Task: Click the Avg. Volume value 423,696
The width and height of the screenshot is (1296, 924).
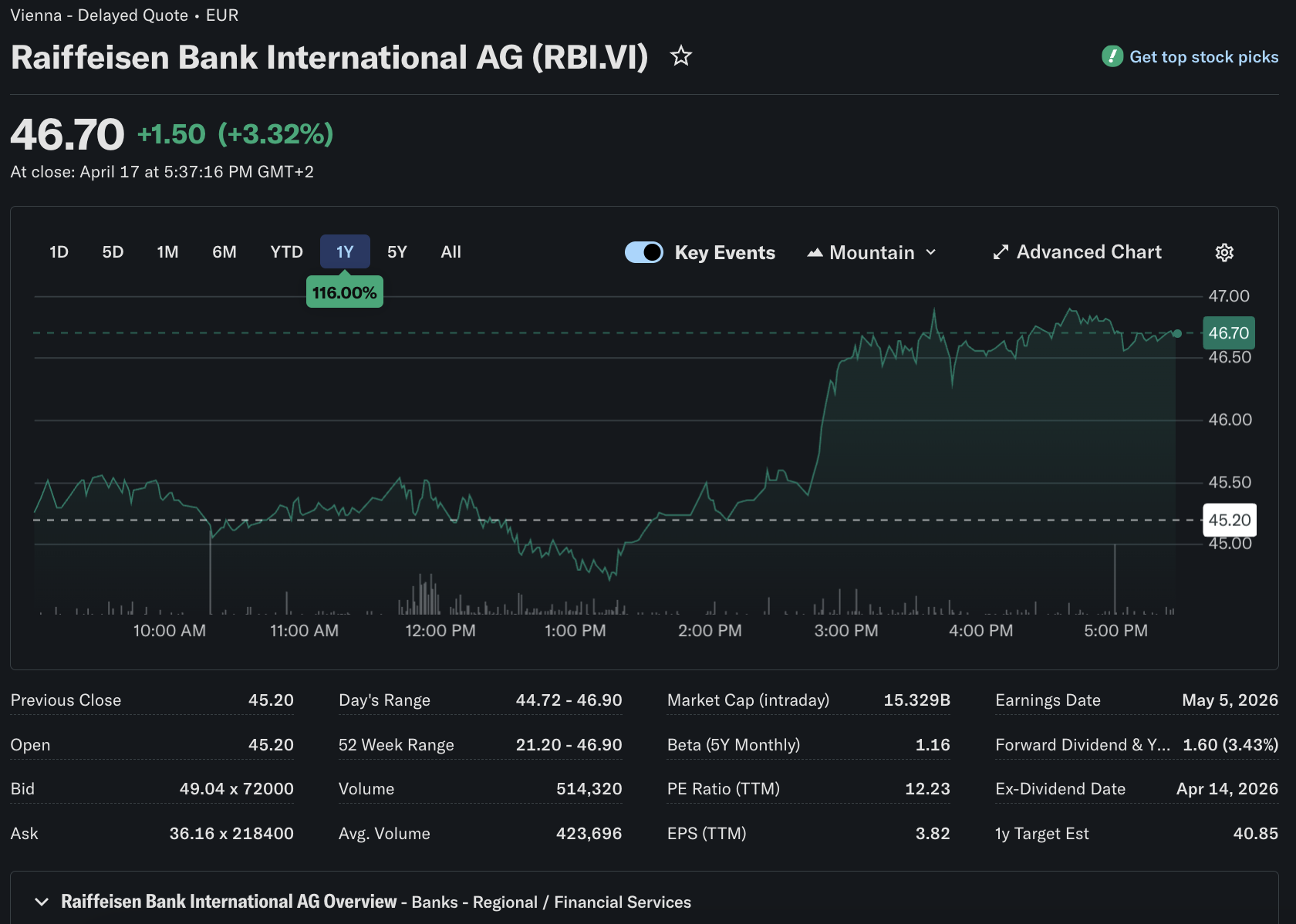Action: (589, 834)
